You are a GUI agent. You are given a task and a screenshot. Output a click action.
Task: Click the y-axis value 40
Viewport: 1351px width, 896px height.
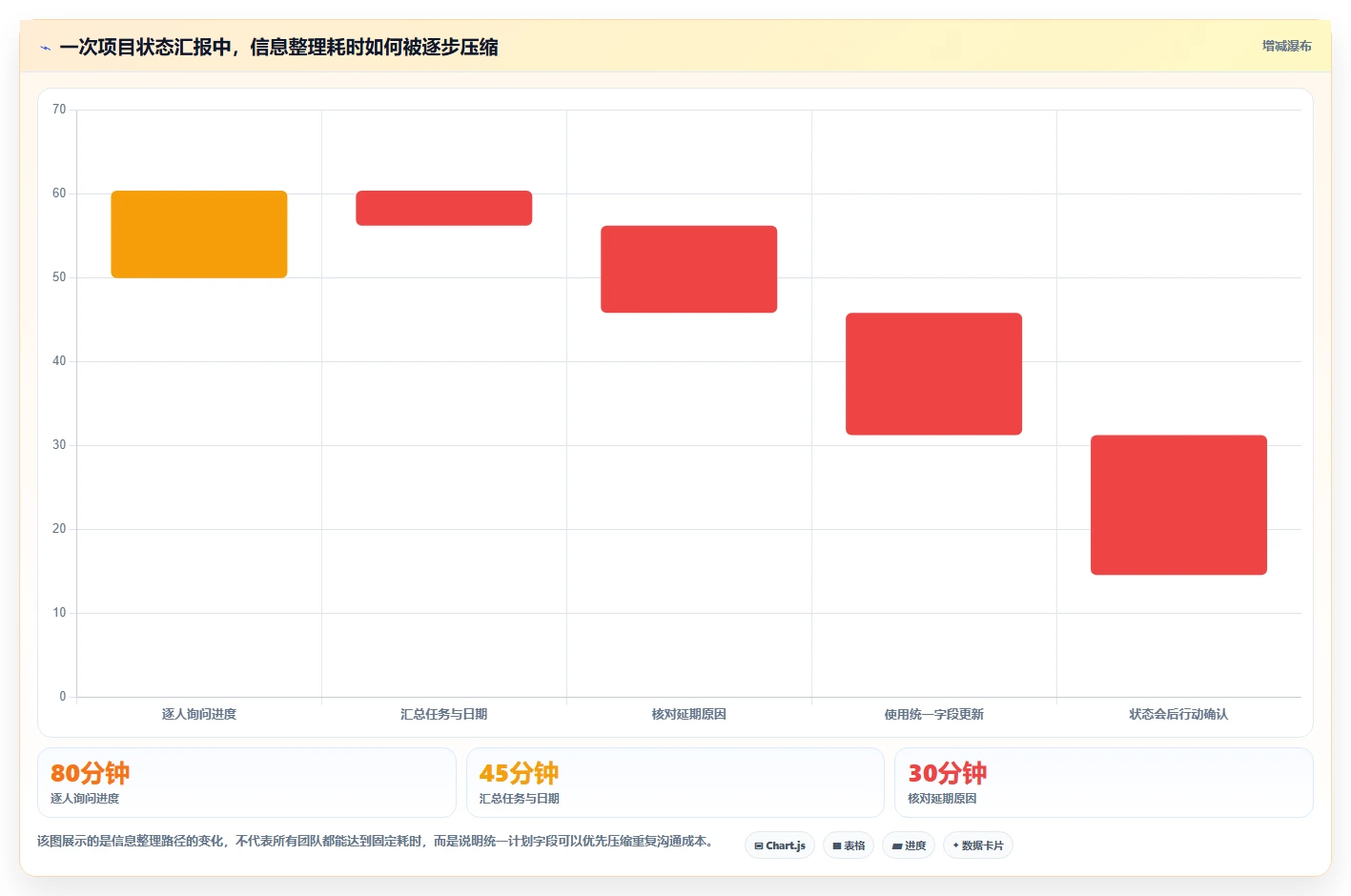[59, 361]
